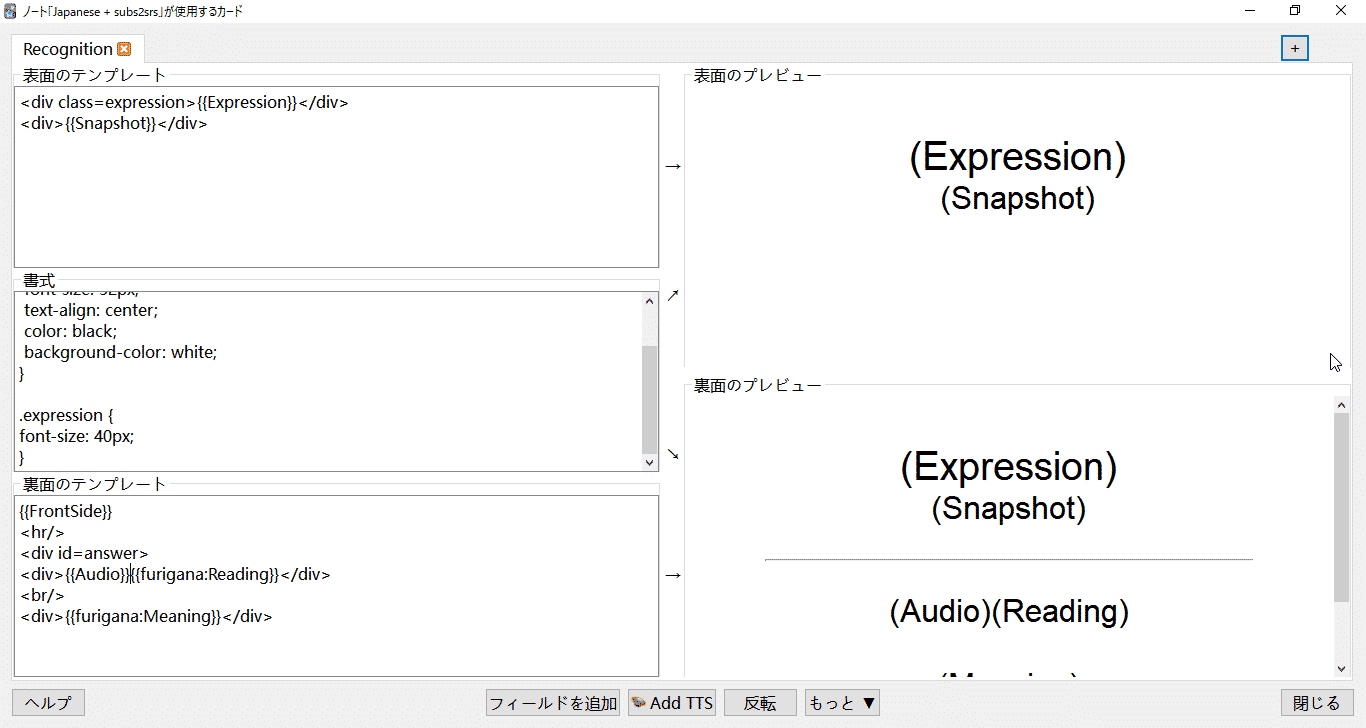Click the '.expression {' selector line
Image resolution: width=1366 pixels, height=728 pixels.
(x=68, y=415)
